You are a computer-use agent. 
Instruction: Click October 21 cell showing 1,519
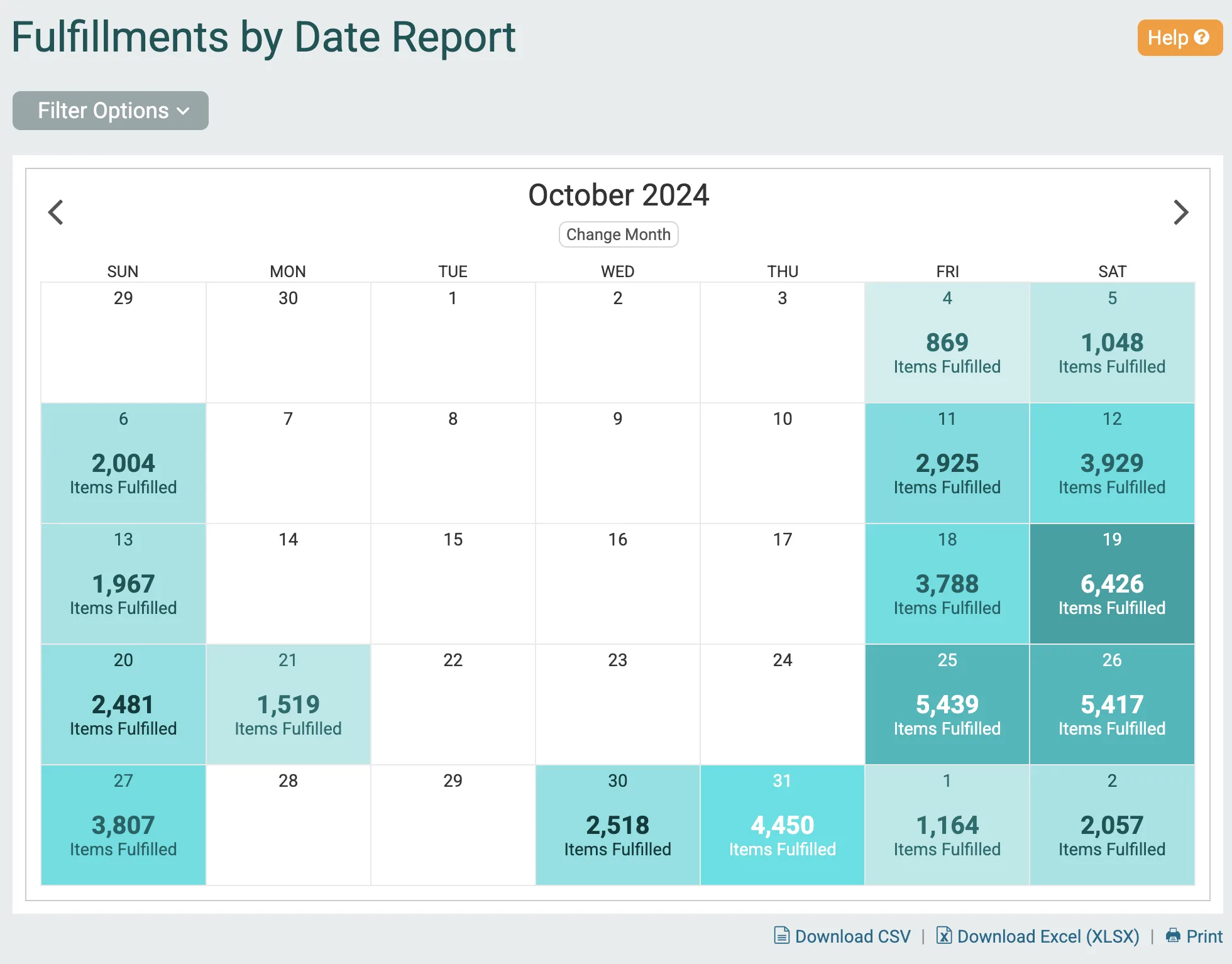[x=288, y=704]
